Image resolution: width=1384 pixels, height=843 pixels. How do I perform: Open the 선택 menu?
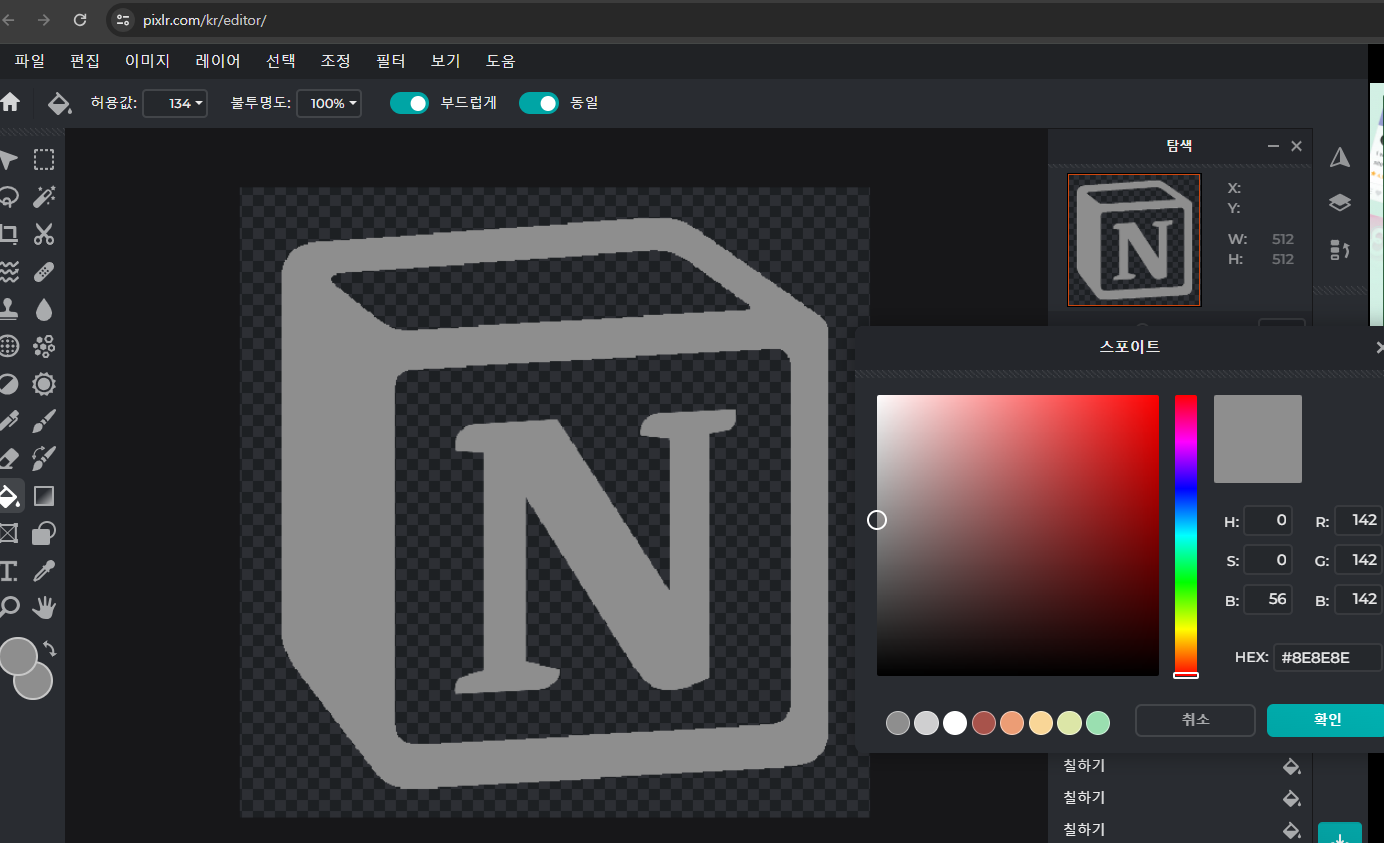pos(280,61)
